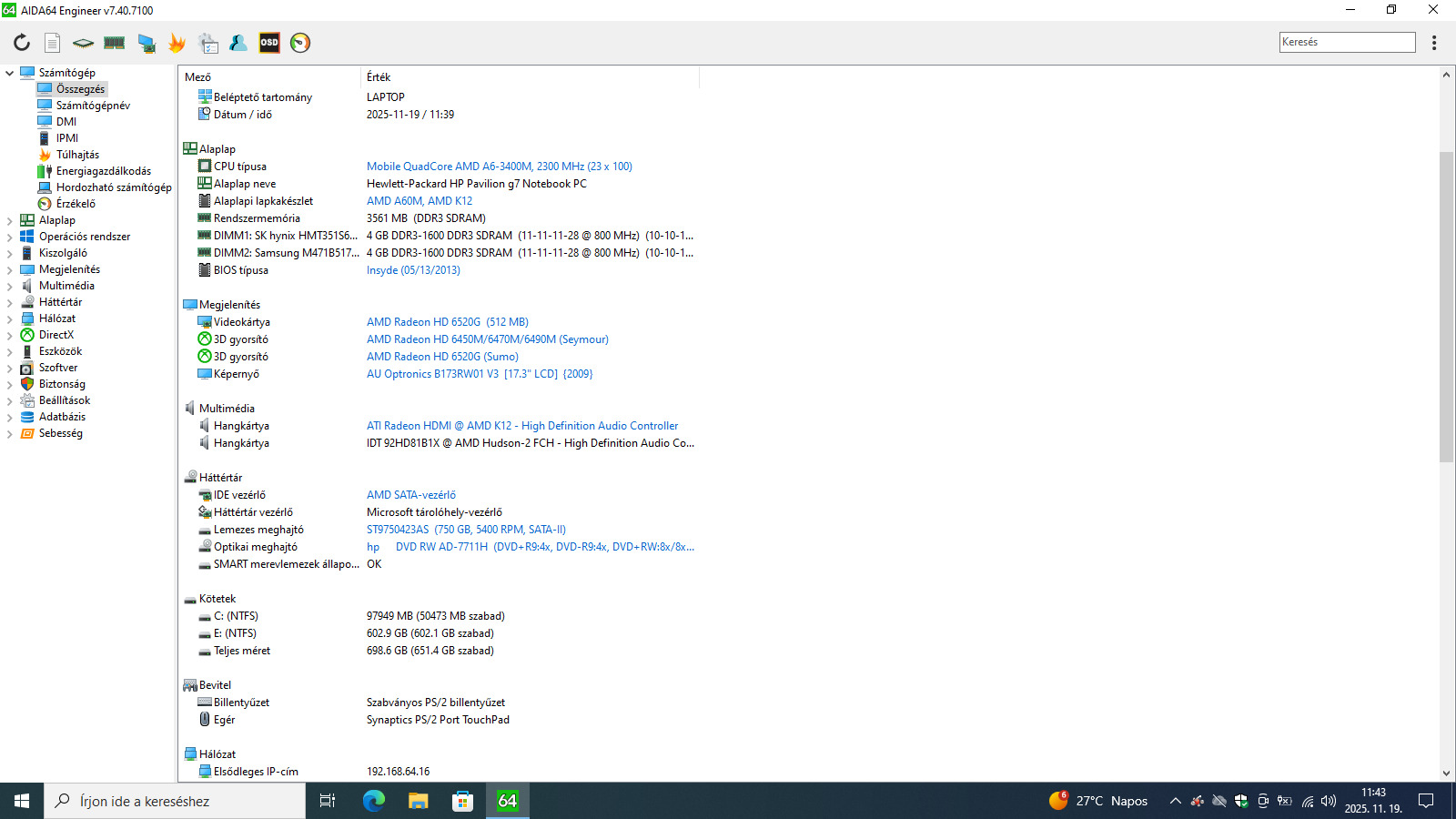This screenshot has width=1456, height=819.
Task: Click the Keresés search field
Action: point(1347,42)
